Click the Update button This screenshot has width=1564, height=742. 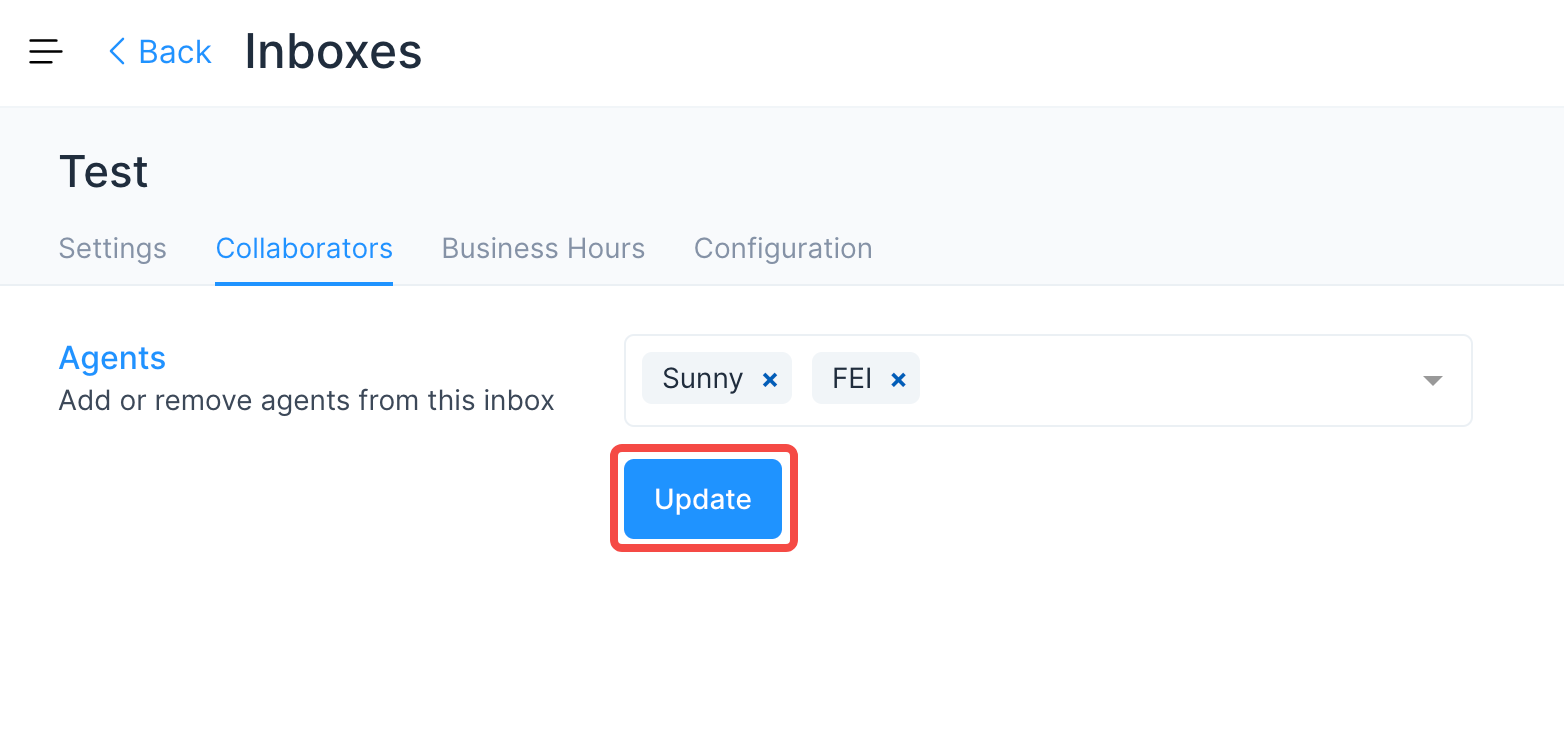click(x=701, y=499)
